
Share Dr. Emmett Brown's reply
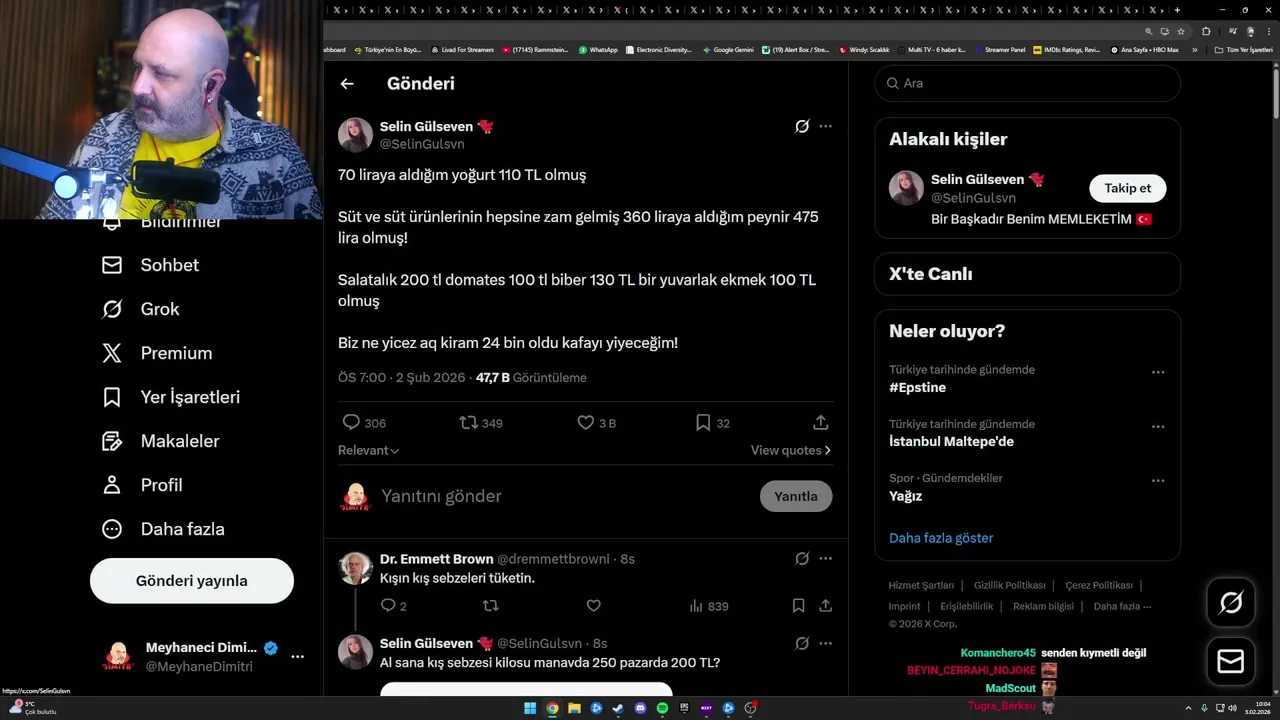click(x=826, y=606)
